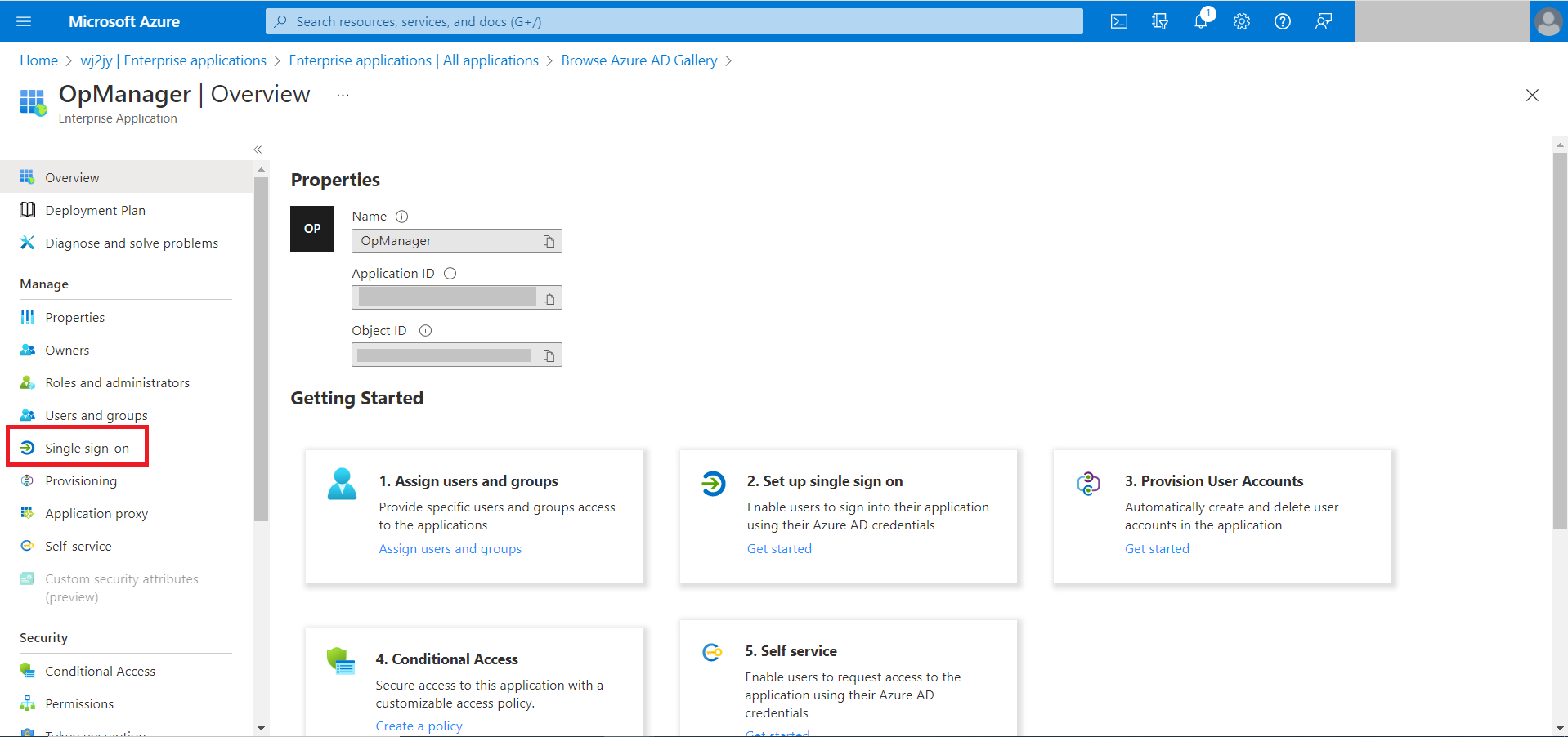The image size is (1568, 737).
Task: Close the OpManager Overview blade
Action: pos(1532,96)
